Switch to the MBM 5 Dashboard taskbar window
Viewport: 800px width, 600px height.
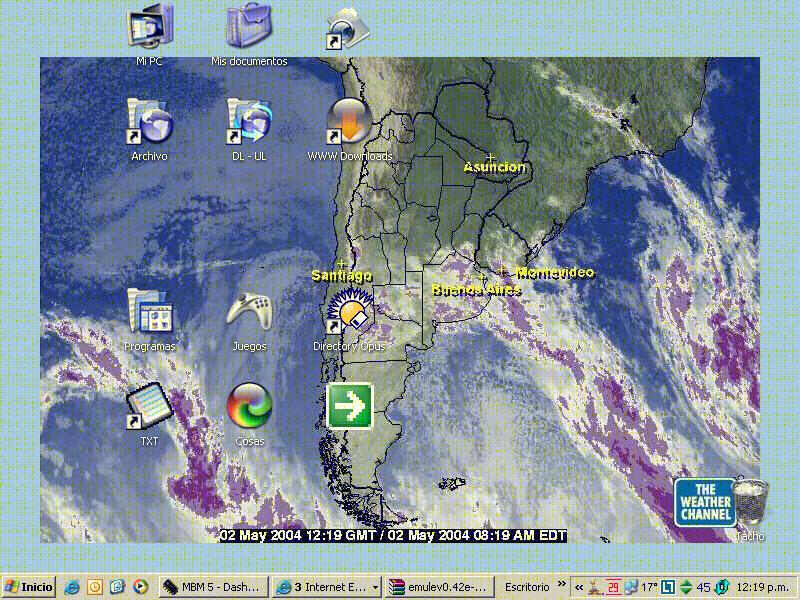(x=215, y=587)
